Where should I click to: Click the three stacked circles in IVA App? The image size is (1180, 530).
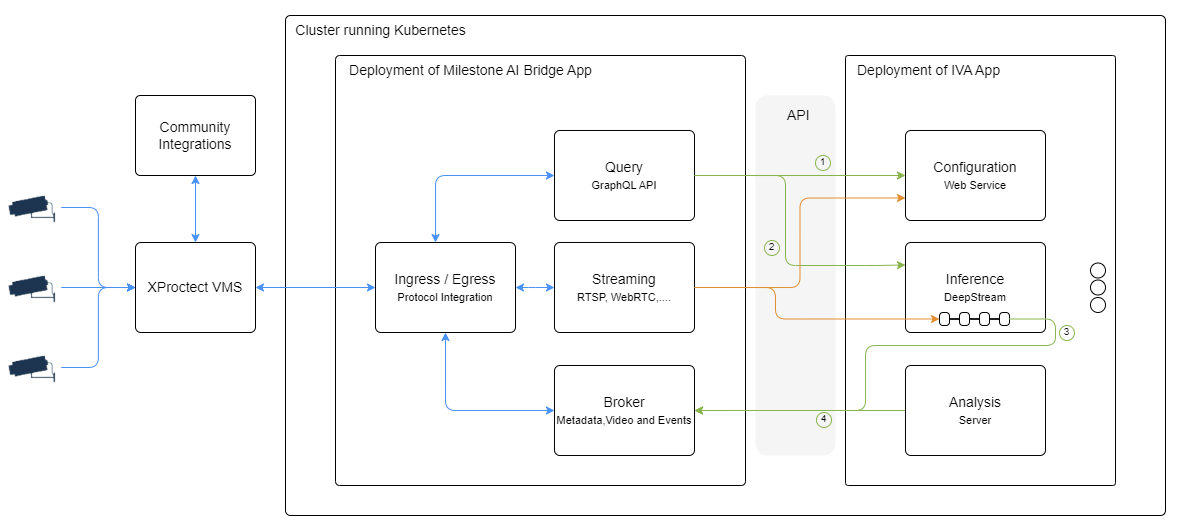(1098, 288)
